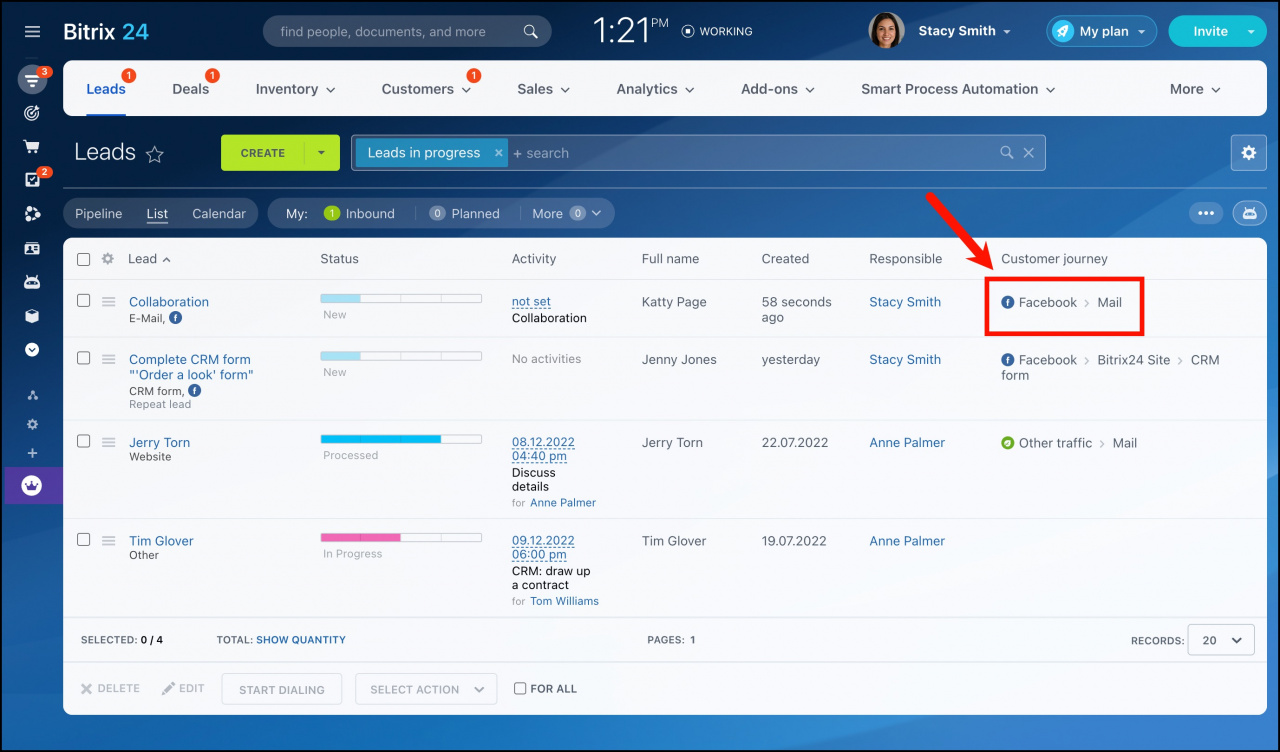Viewport: 1280px width, 752px height.
Task: Open the contact card icon in sidebar
Action: pyautogui.click(x=32, y=248)
